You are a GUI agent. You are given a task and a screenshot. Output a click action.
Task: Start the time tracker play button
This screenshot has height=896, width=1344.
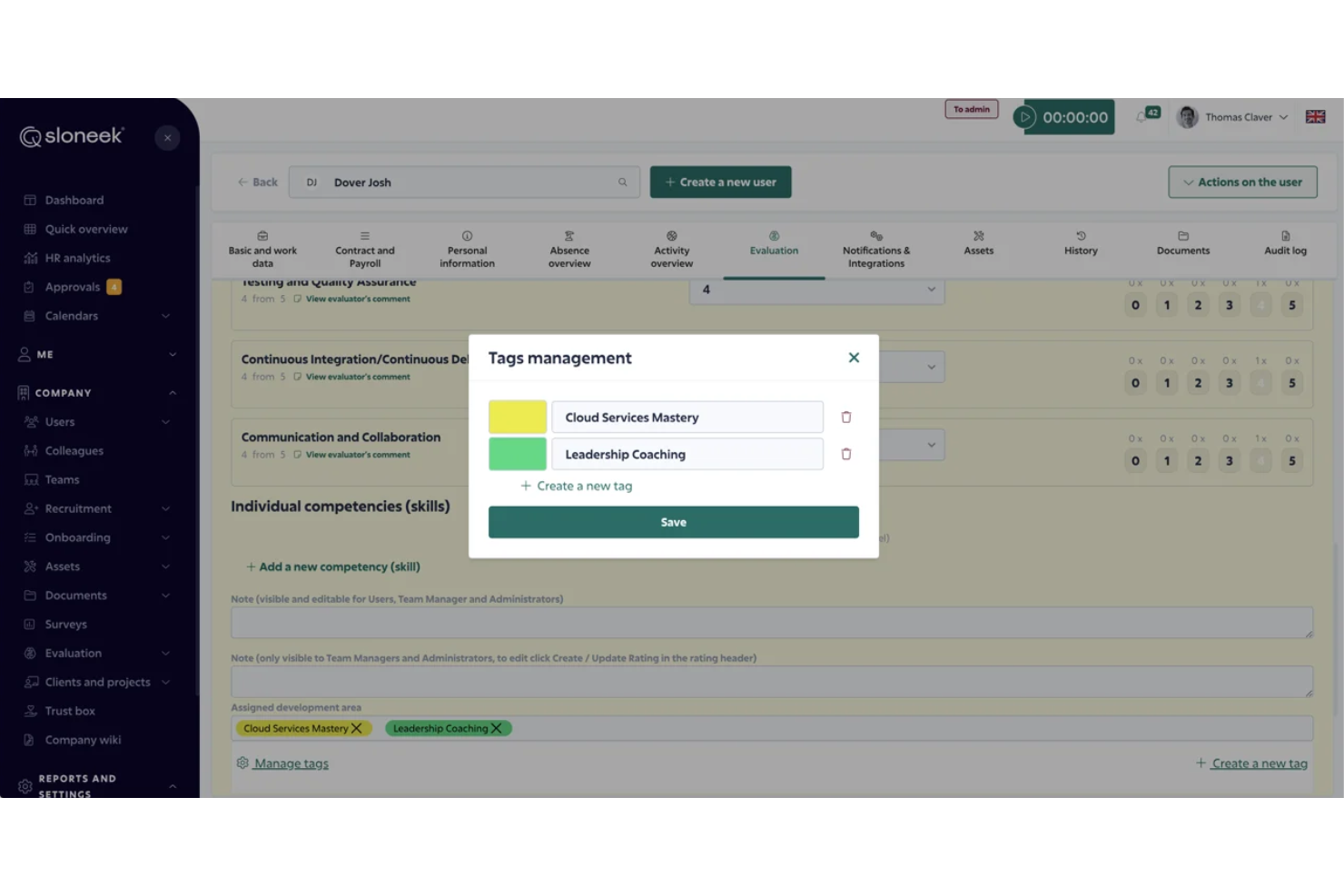pos(1027,116)
